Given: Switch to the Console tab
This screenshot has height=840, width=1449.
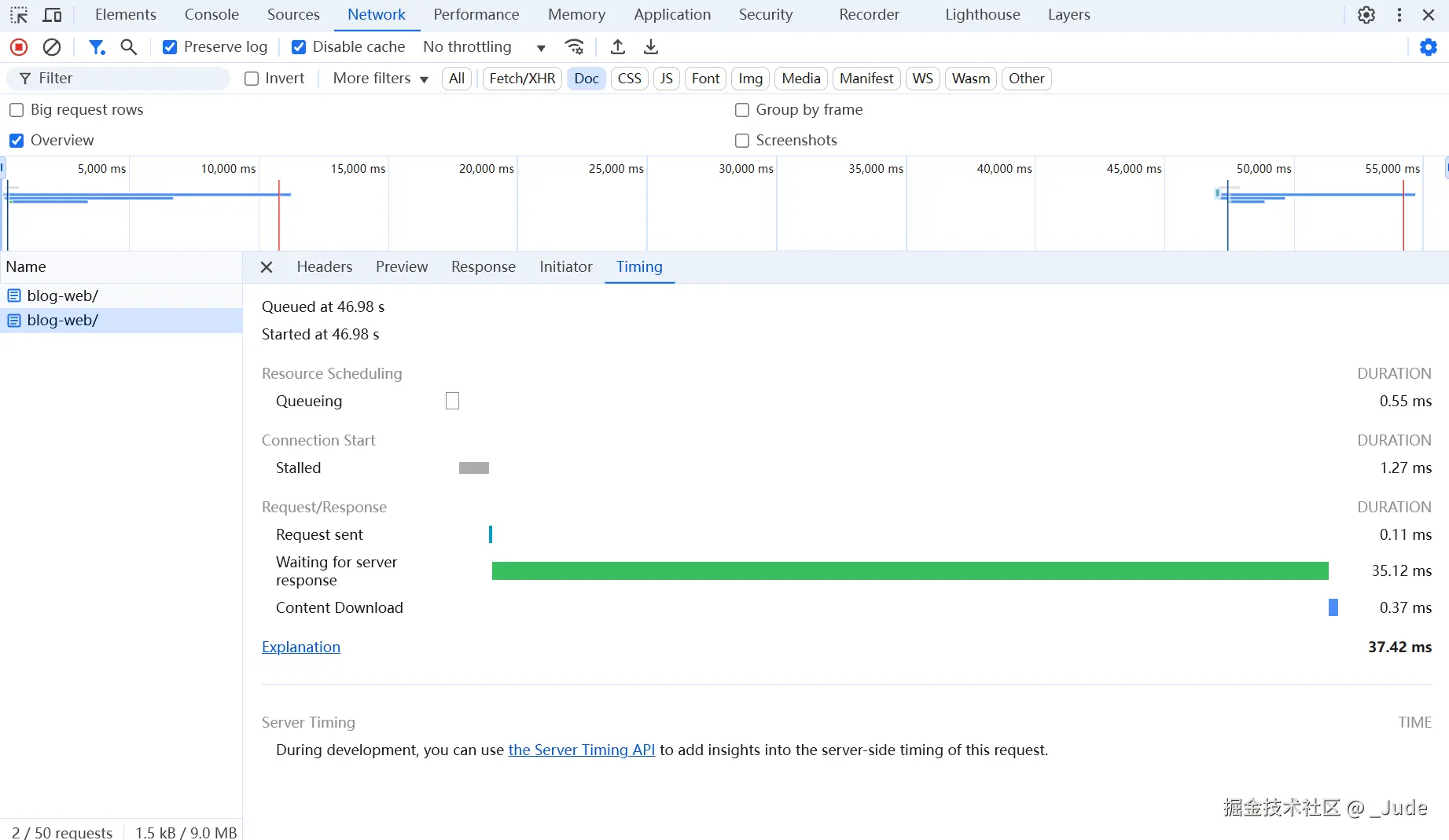Looking at the screenshot, I should (x=211, y=15).
